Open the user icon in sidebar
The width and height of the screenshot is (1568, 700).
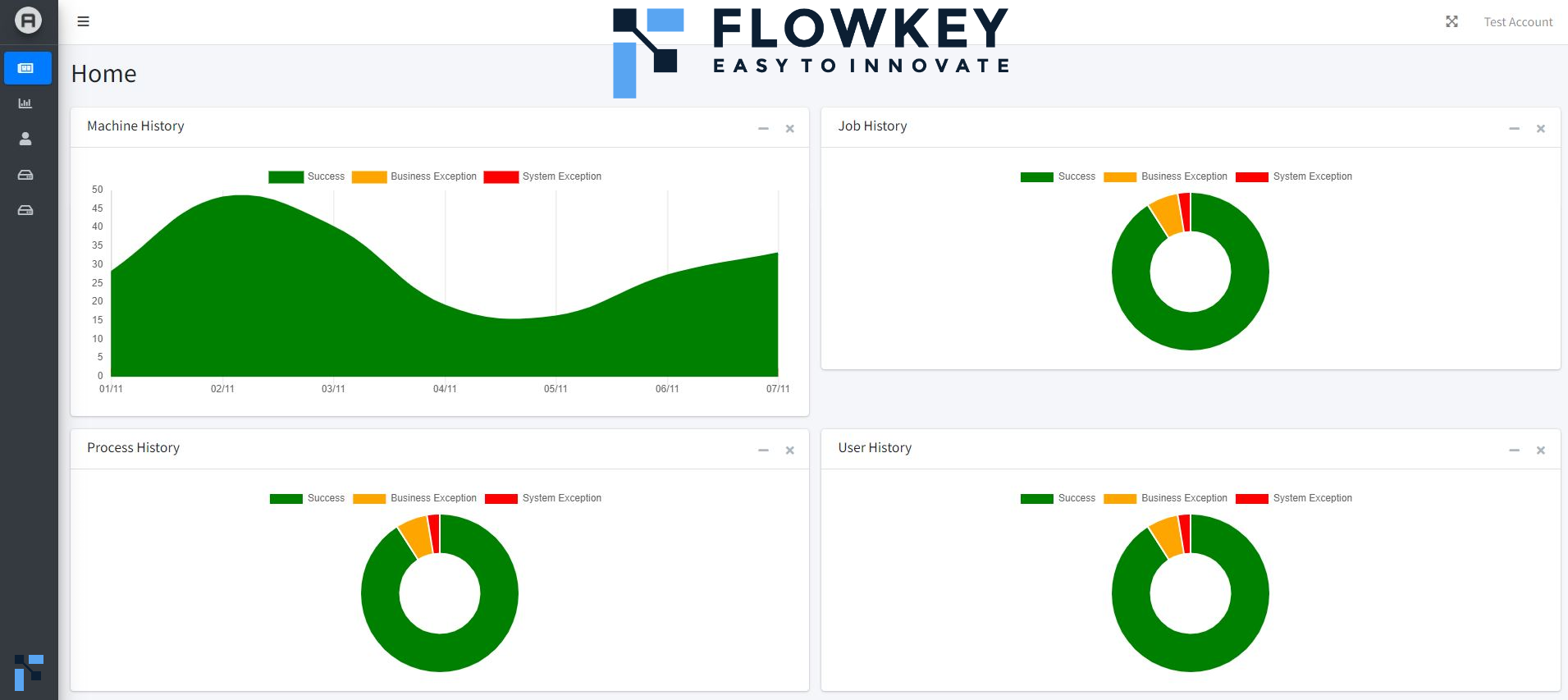(25, 139)
